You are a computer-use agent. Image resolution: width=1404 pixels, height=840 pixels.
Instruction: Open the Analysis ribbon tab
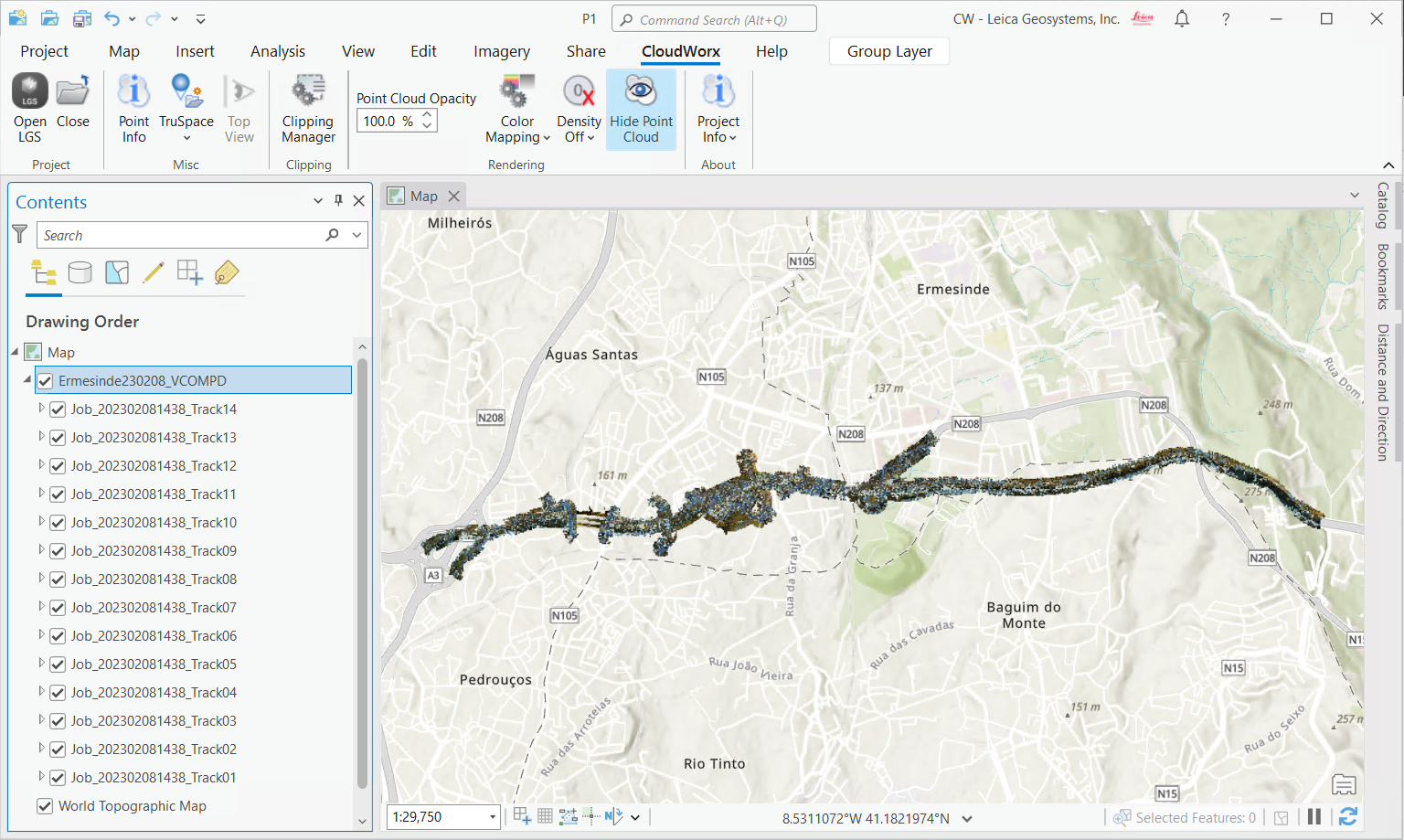[278, 51]
